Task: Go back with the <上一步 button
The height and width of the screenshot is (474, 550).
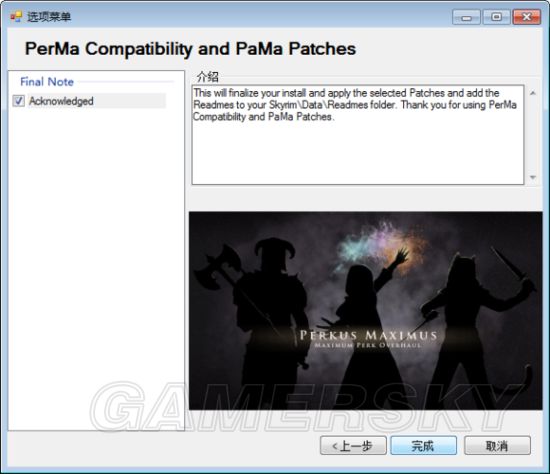Action: (x=353, y=446)
